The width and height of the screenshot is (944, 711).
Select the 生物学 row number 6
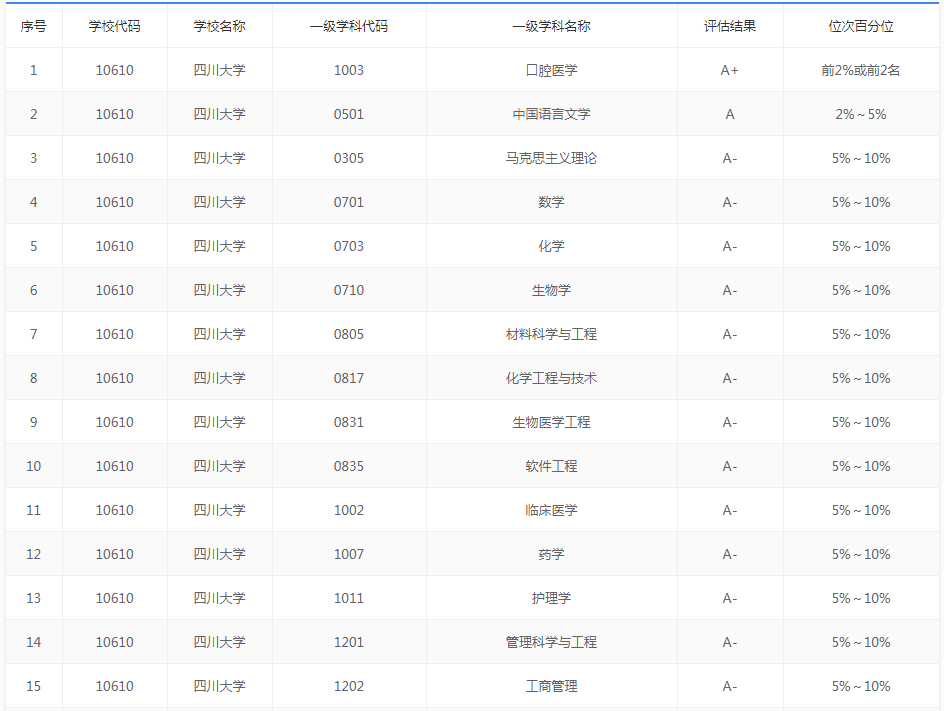tap(34, 290)
